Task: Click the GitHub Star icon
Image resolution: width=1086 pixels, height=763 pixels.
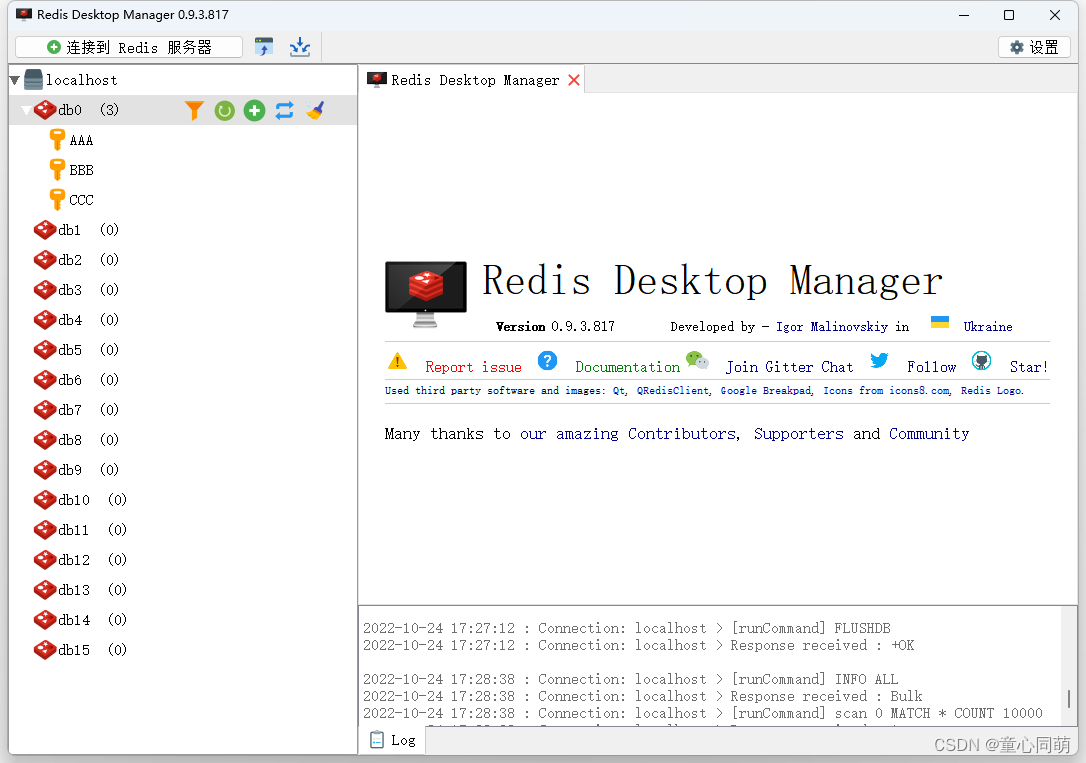Action: click(981, 360)
